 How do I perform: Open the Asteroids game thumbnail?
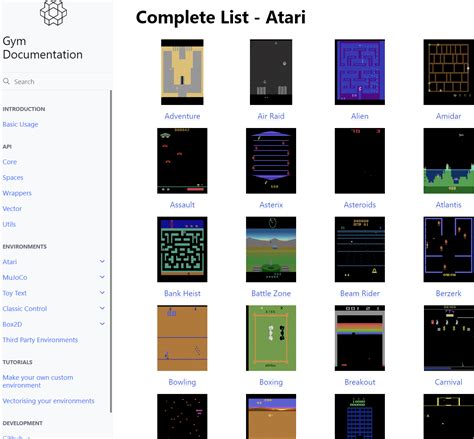pyautogui.click(x=360, y=161)
